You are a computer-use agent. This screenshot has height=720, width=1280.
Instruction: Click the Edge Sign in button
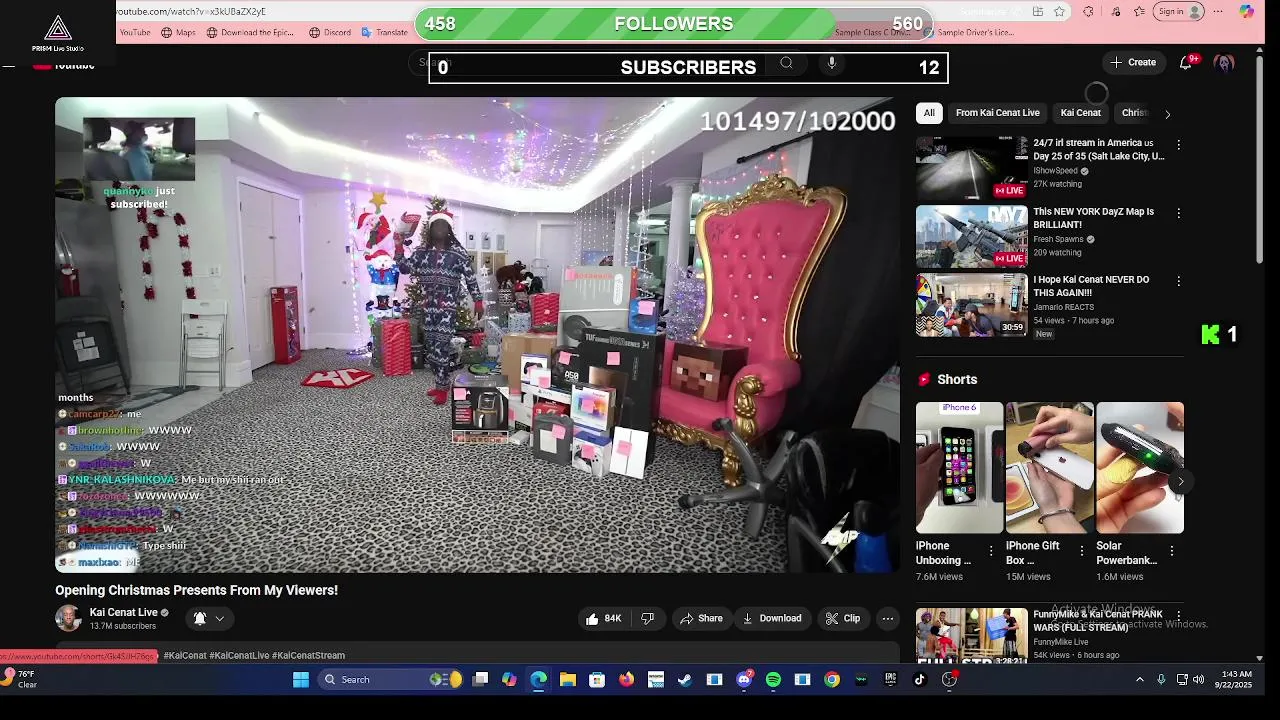pyautogui.click(x=1177, y=11)
